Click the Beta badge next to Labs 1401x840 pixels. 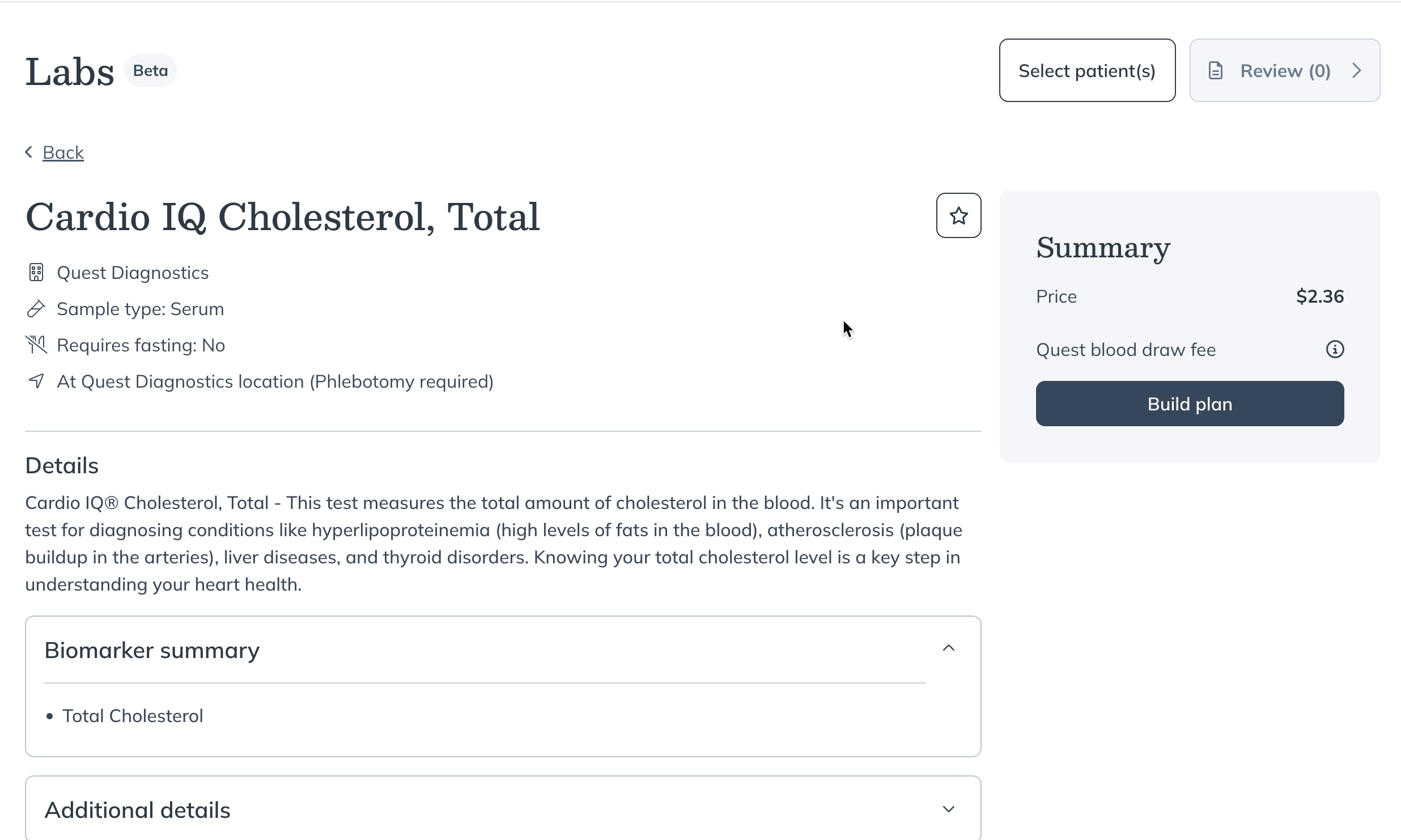click(x=150, y=71)
